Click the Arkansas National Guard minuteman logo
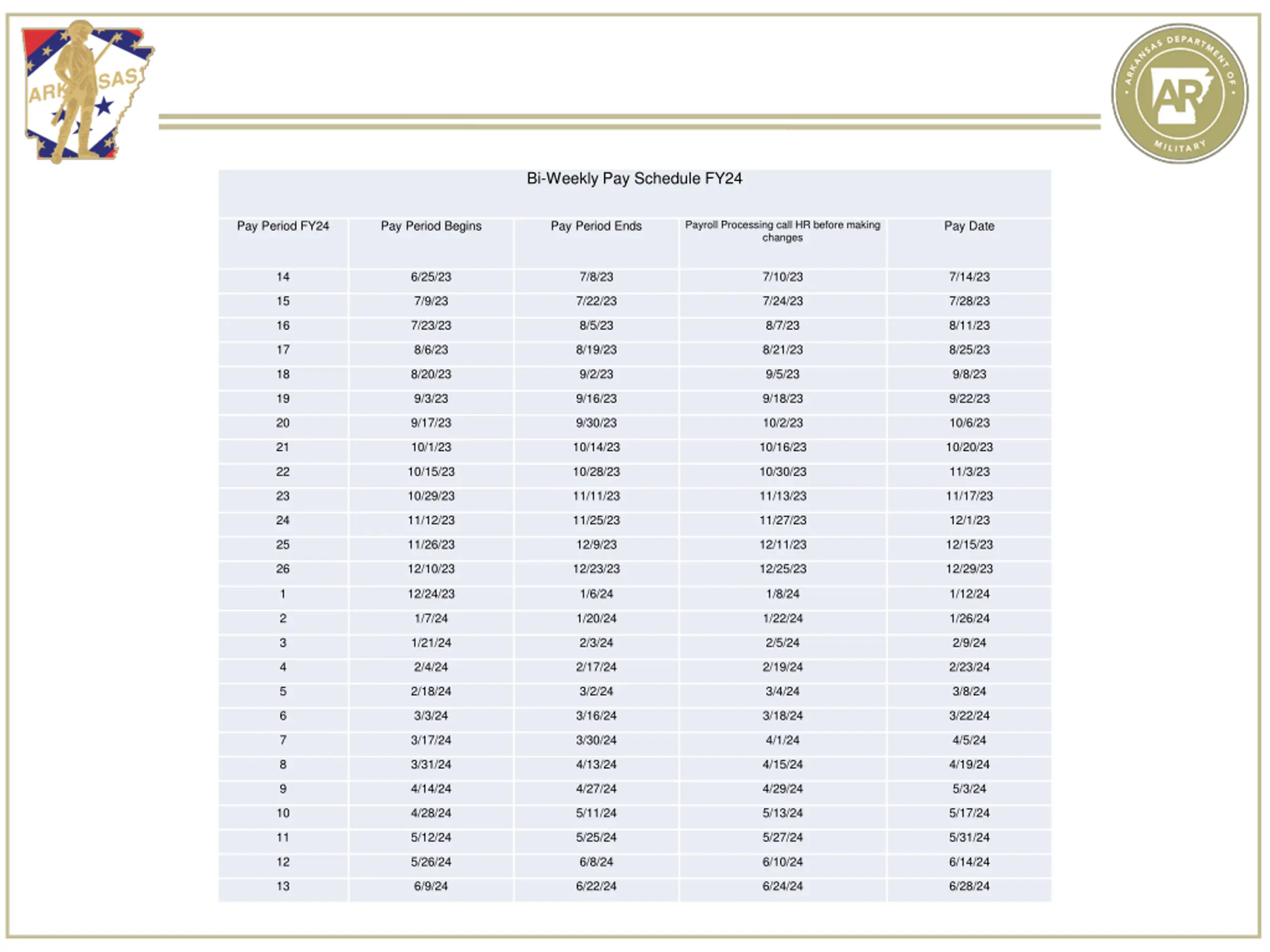This screenshot has width=1270, height=952. point(88,92)
